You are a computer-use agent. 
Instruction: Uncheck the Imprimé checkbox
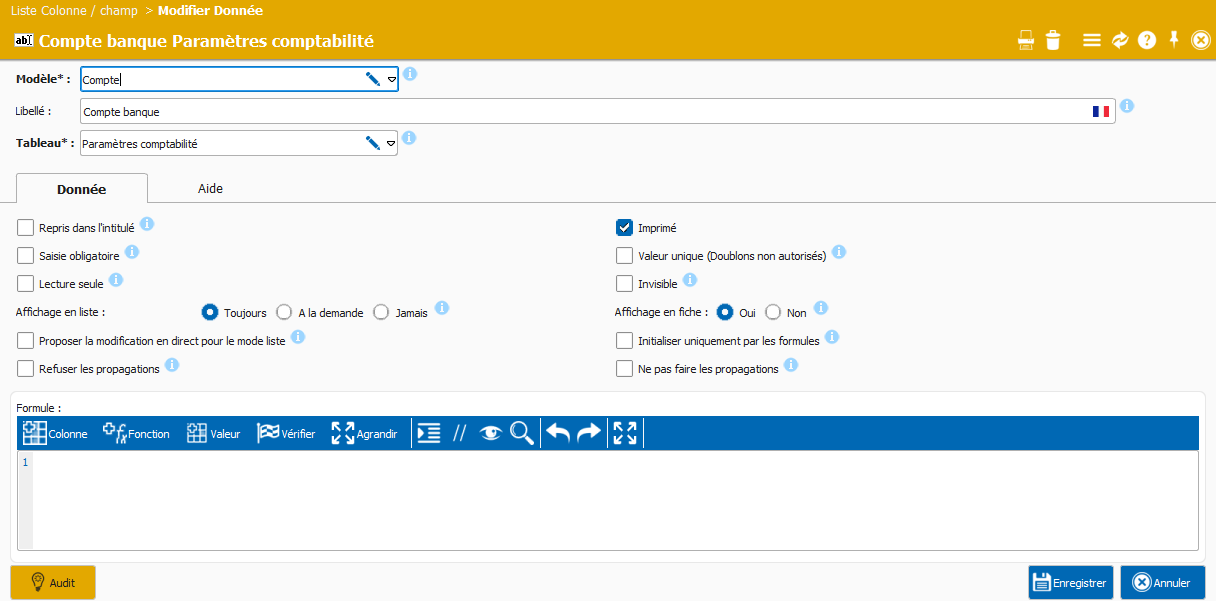click(624, 228)
